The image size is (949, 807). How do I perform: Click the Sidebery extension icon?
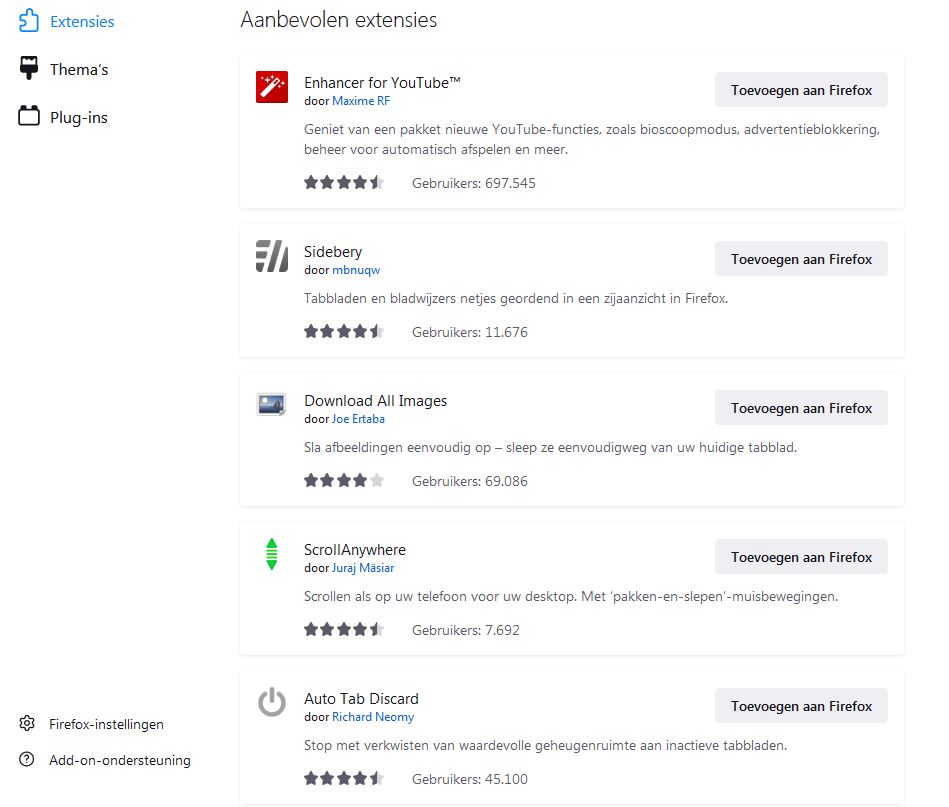pos(272,257)
